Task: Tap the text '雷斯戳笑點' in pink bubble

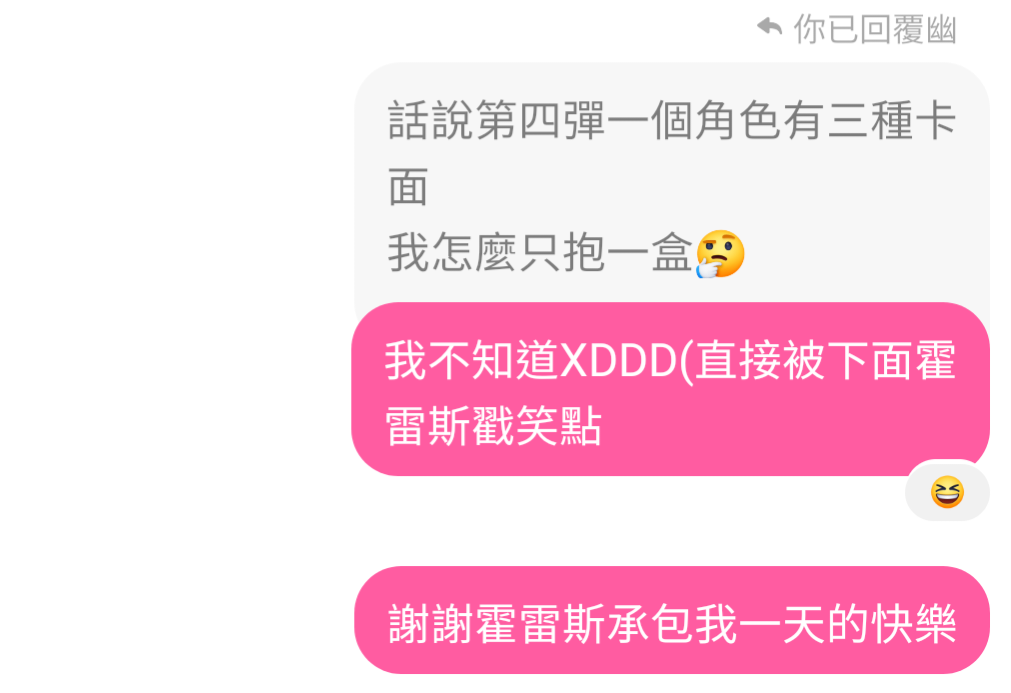Action: [x=493, y=426]
